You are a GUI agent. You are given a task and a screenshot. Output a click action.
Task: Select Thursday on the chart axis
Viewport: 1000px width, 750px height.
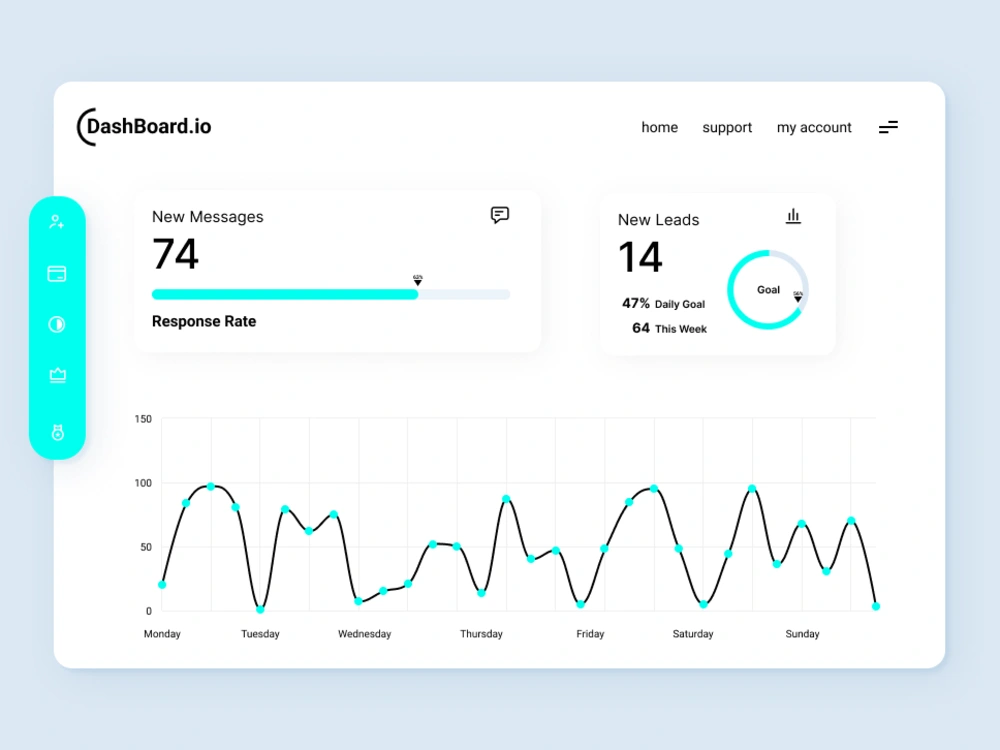(481, 634)
